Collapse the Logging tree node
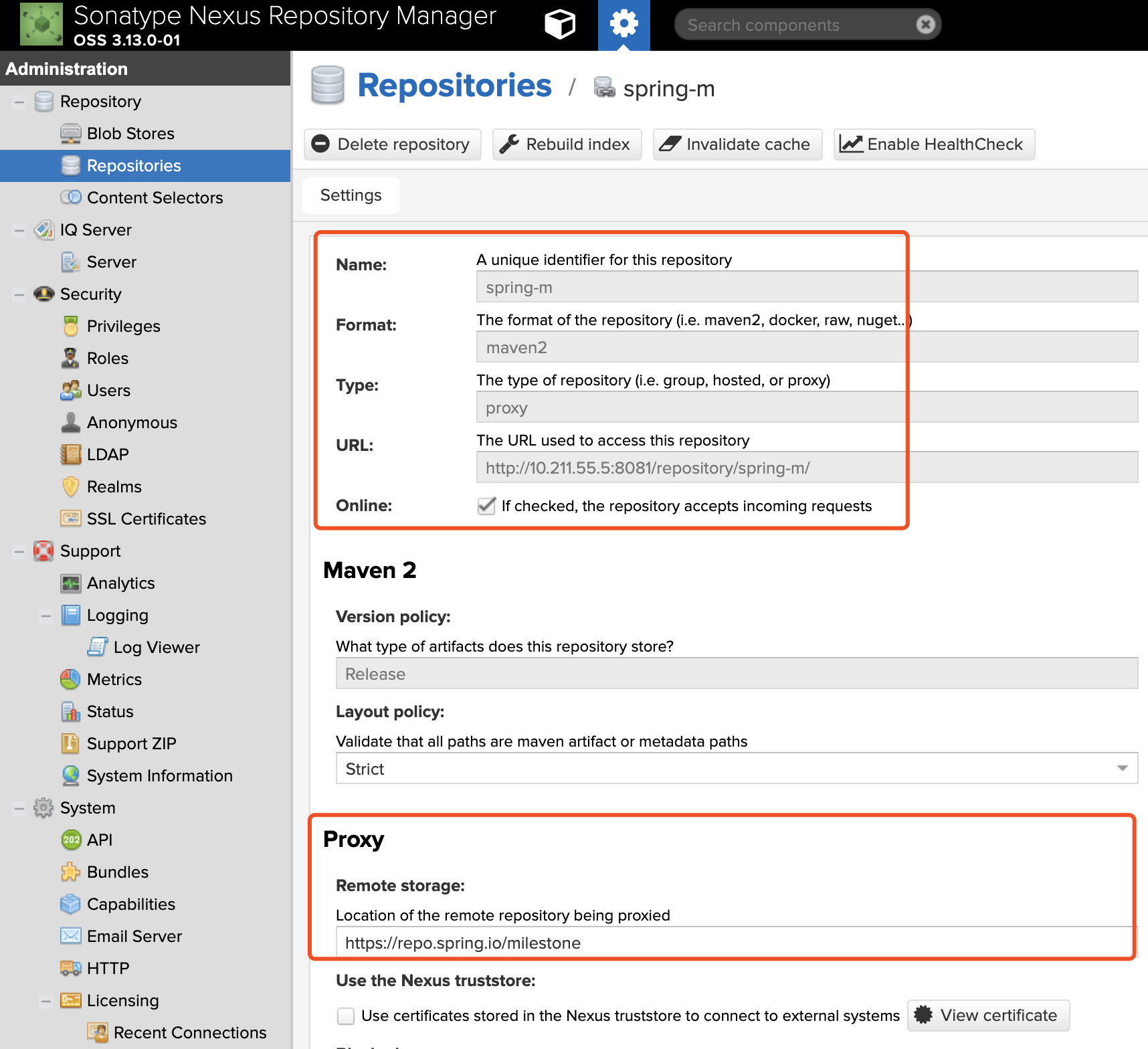The height and width of the screenshot is (1049, 1148). tap(46, 616)
